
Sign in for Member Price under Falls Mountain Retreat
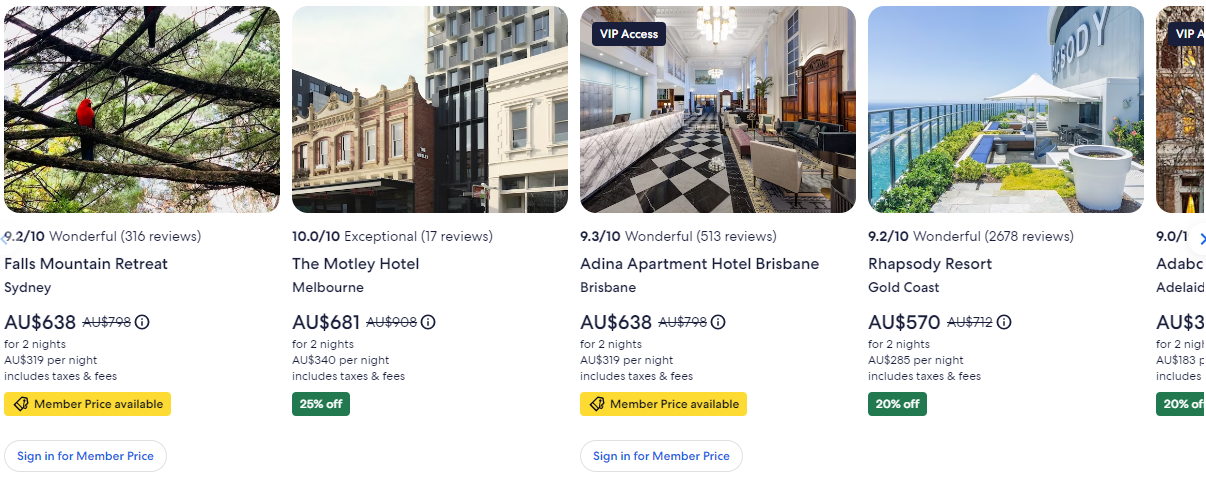(x=85, y=456)
